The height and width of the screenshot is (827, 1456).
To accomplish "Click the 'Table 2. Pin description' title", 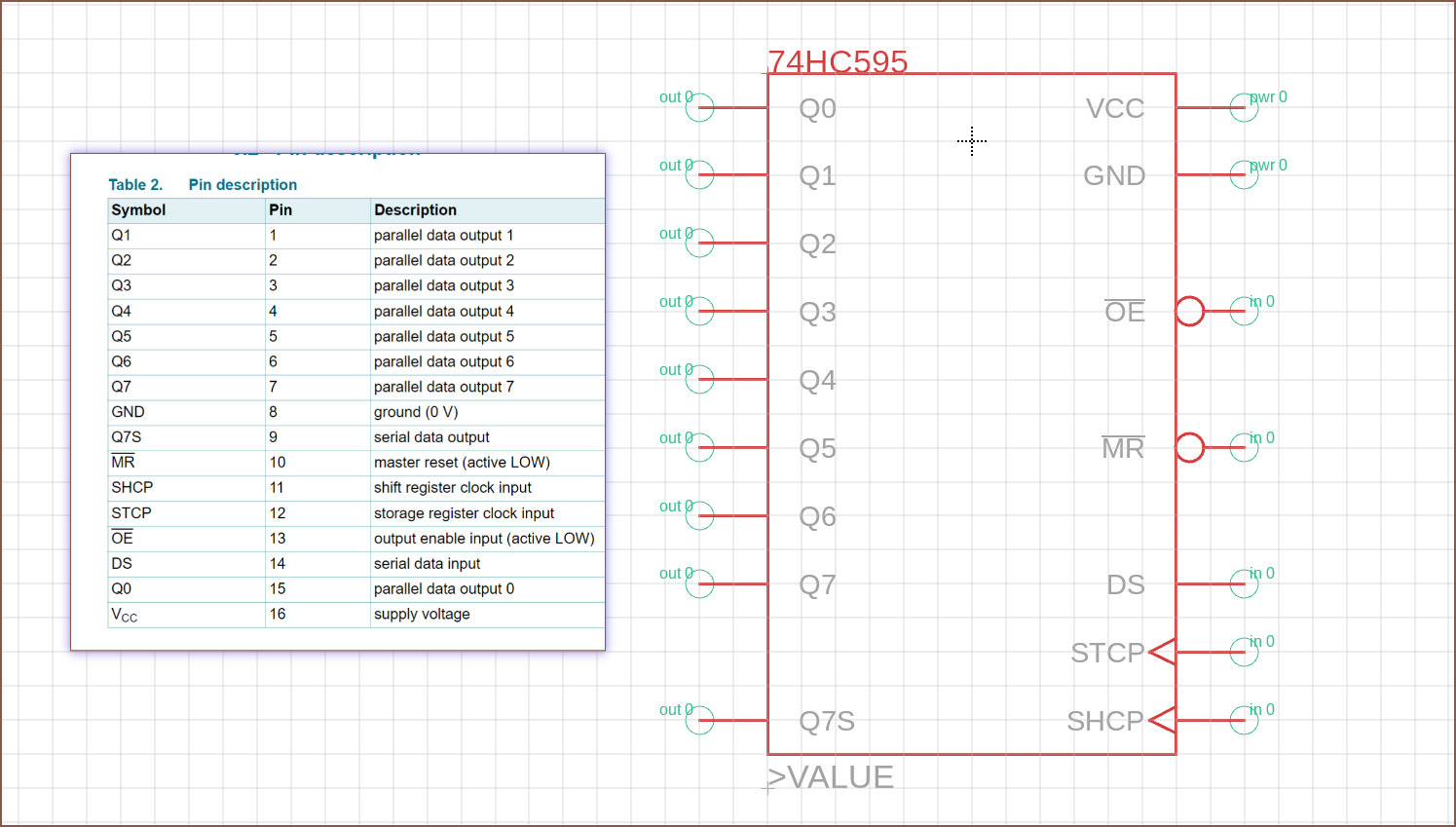I will coord(203,185).
